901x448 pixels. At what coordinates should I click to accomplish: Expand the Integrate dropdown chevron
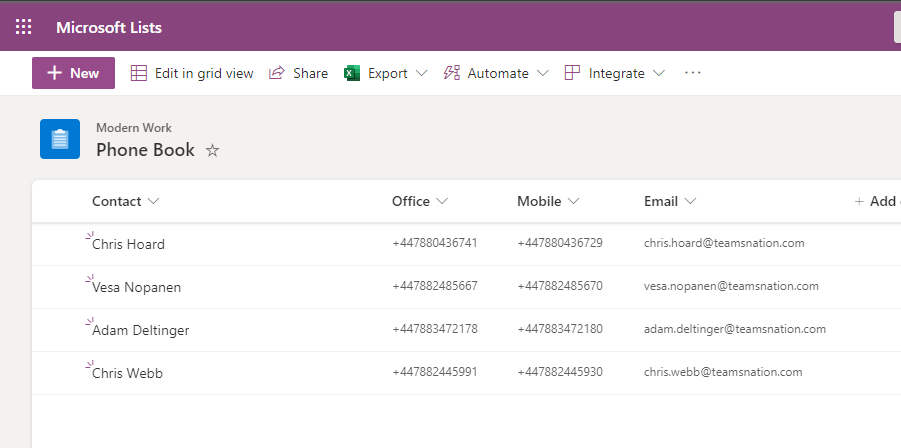[x=658, y=73]
